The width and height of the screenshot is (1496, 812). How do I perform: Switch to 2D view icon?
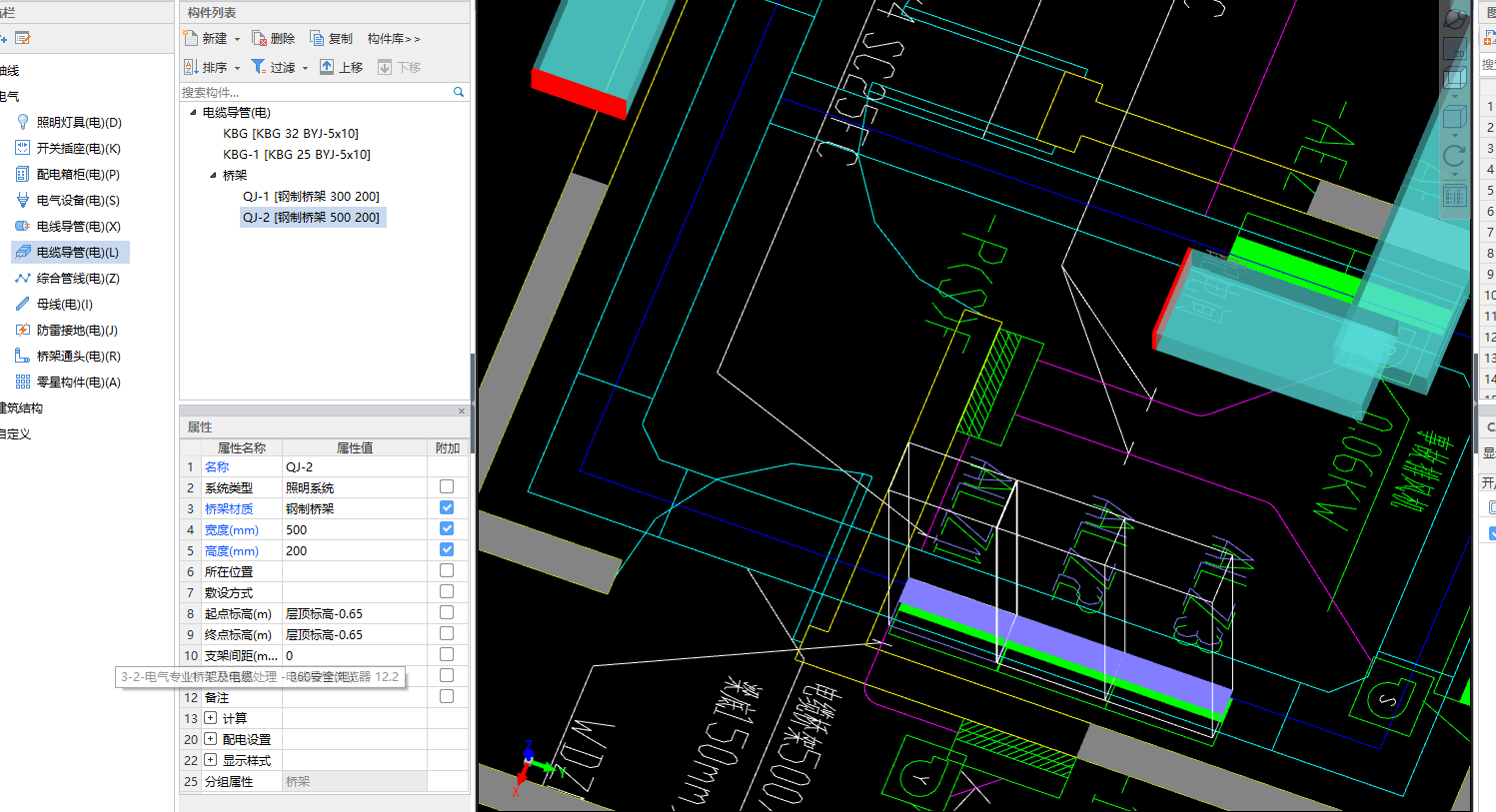[1455, 48]
